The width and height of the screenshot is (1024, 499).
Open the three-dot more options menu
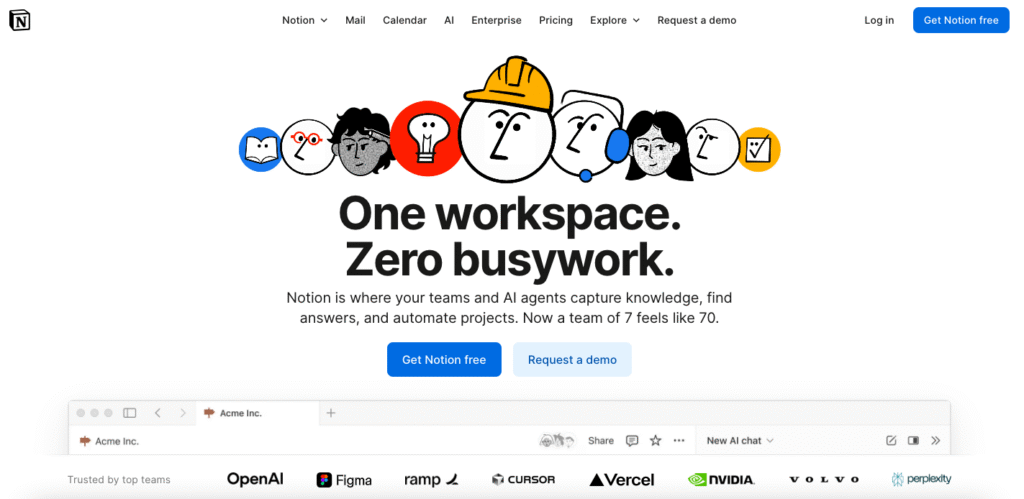[x=679, y=441]
